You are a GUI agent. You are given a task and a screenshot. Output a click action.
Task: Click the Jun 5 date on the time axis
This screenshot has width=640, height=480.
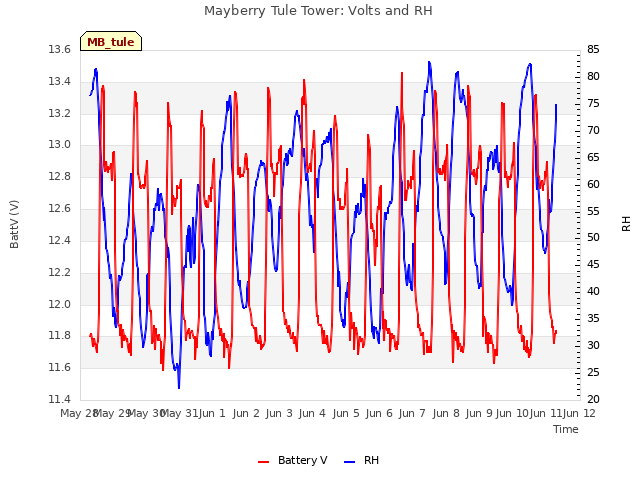346,413
